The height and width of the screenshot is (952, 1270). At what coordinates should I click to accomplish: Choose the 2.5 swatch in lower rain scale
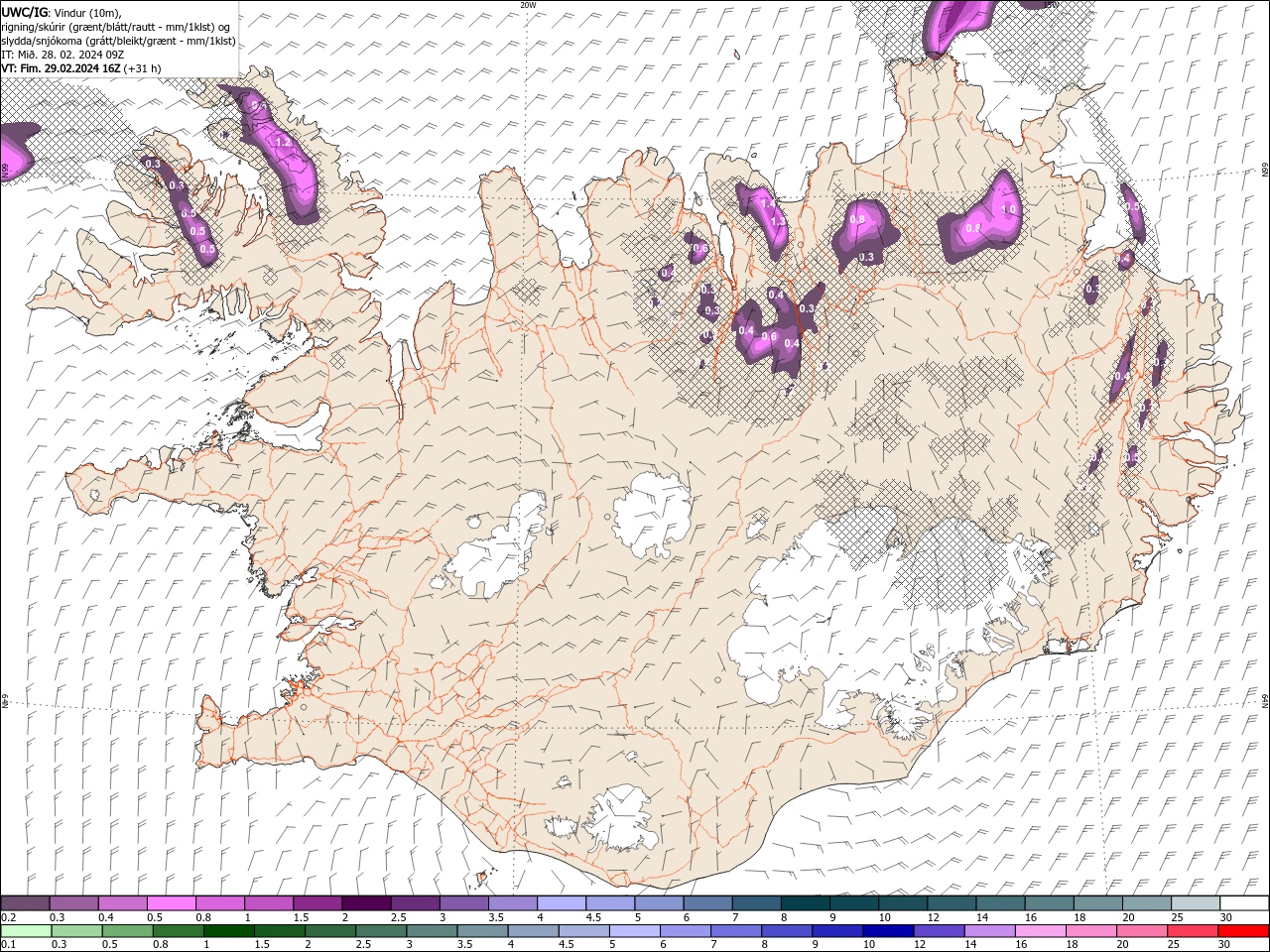click(x=380, y=931)
